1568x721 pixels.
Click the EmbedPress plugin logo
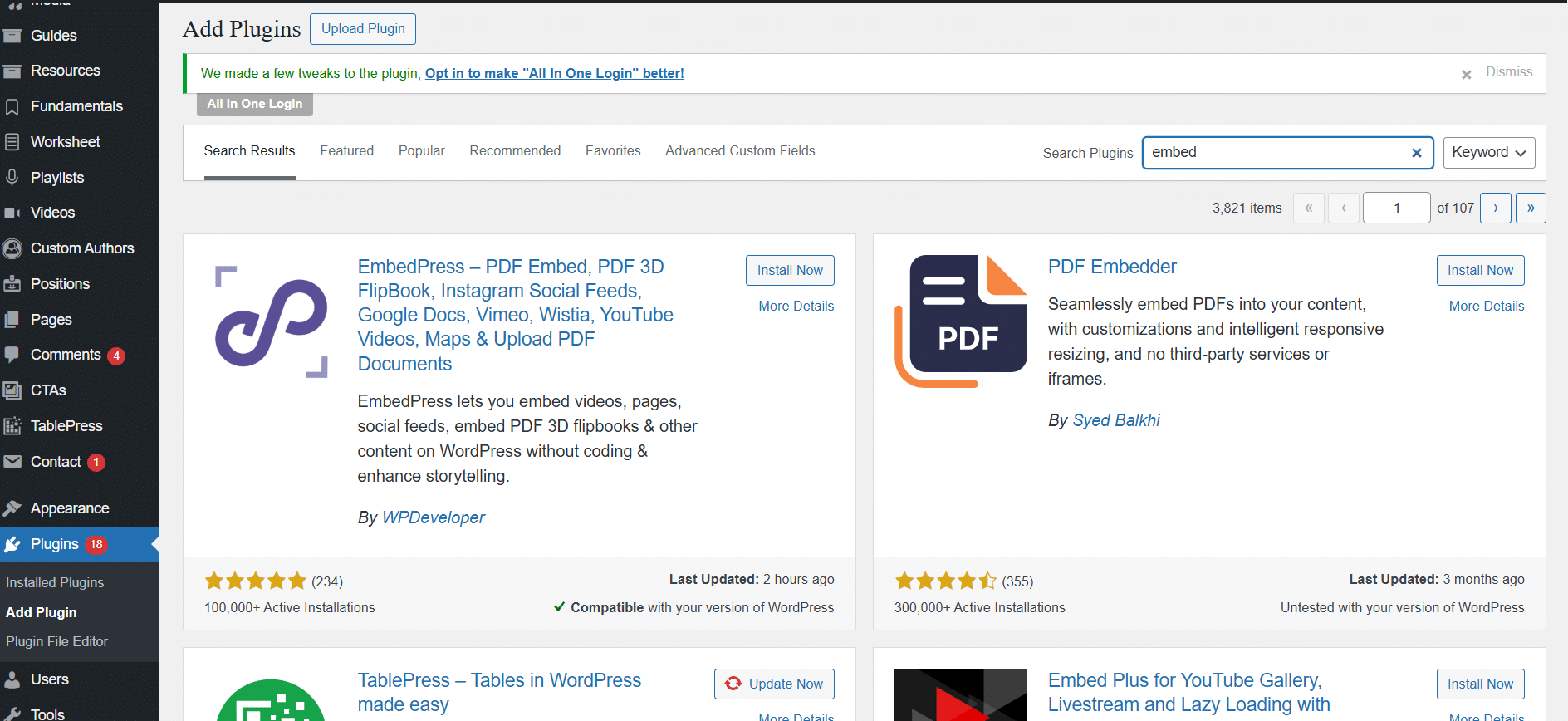point(272,322)
